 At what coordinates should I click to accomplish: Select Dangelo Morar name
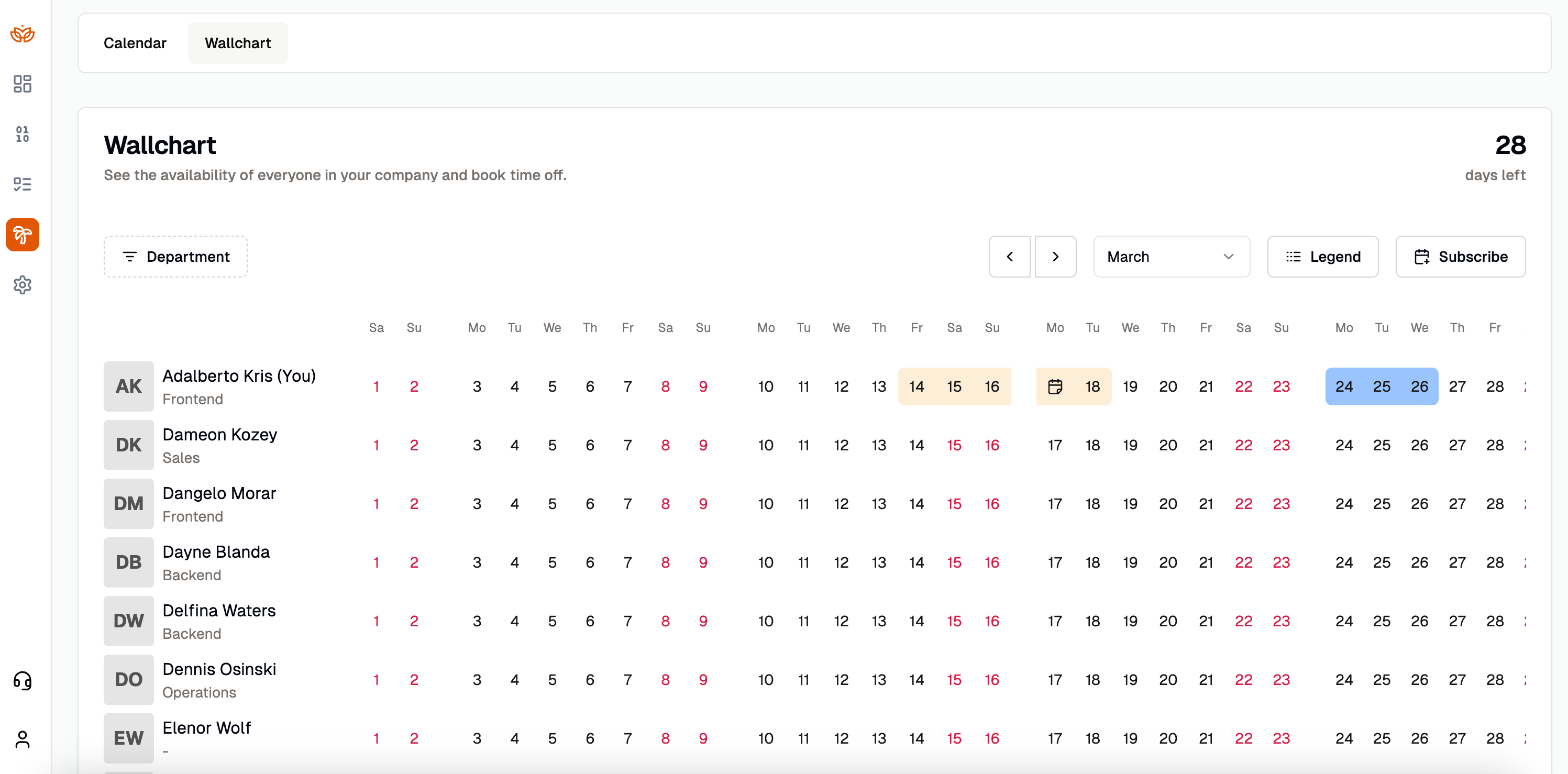coord(219,493)
